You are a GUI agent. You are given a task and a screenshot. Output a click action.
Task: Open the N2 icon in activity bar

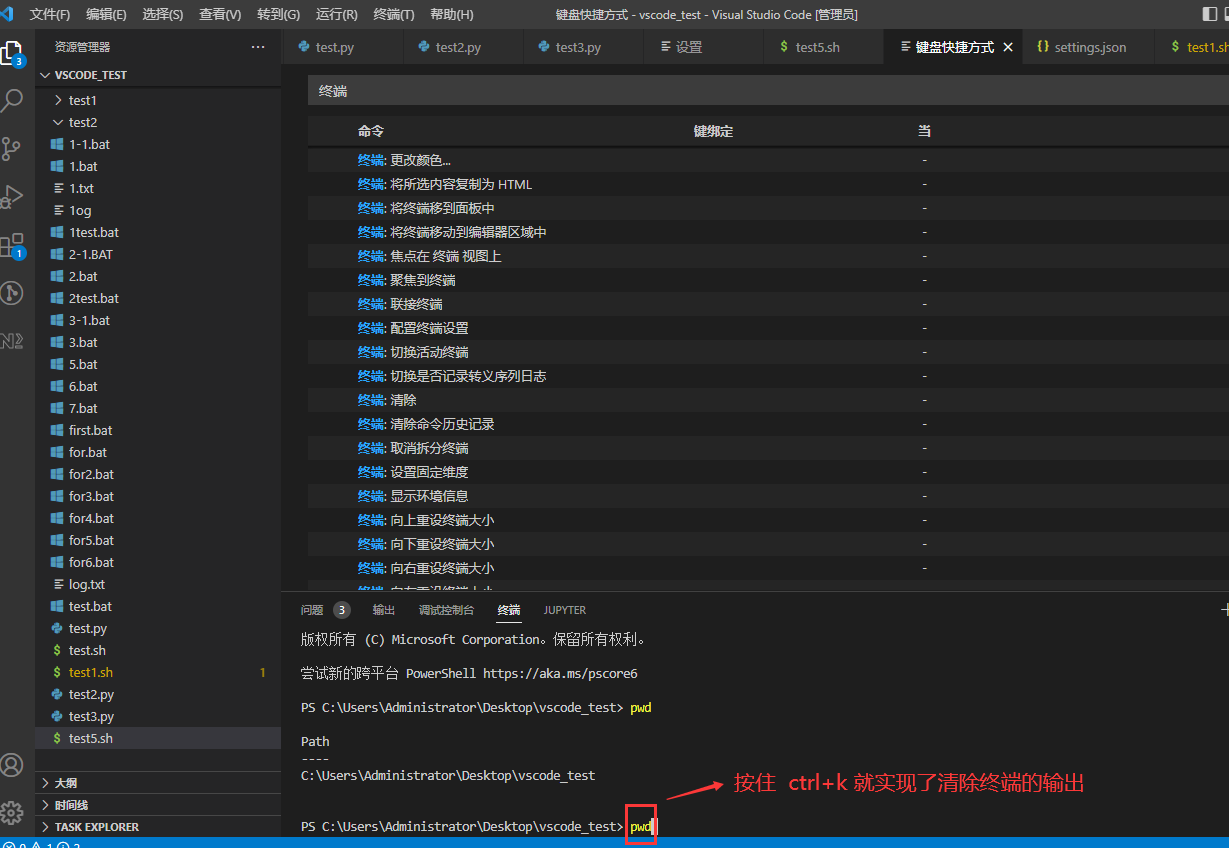pyautogui.click(x=11, y=341)
